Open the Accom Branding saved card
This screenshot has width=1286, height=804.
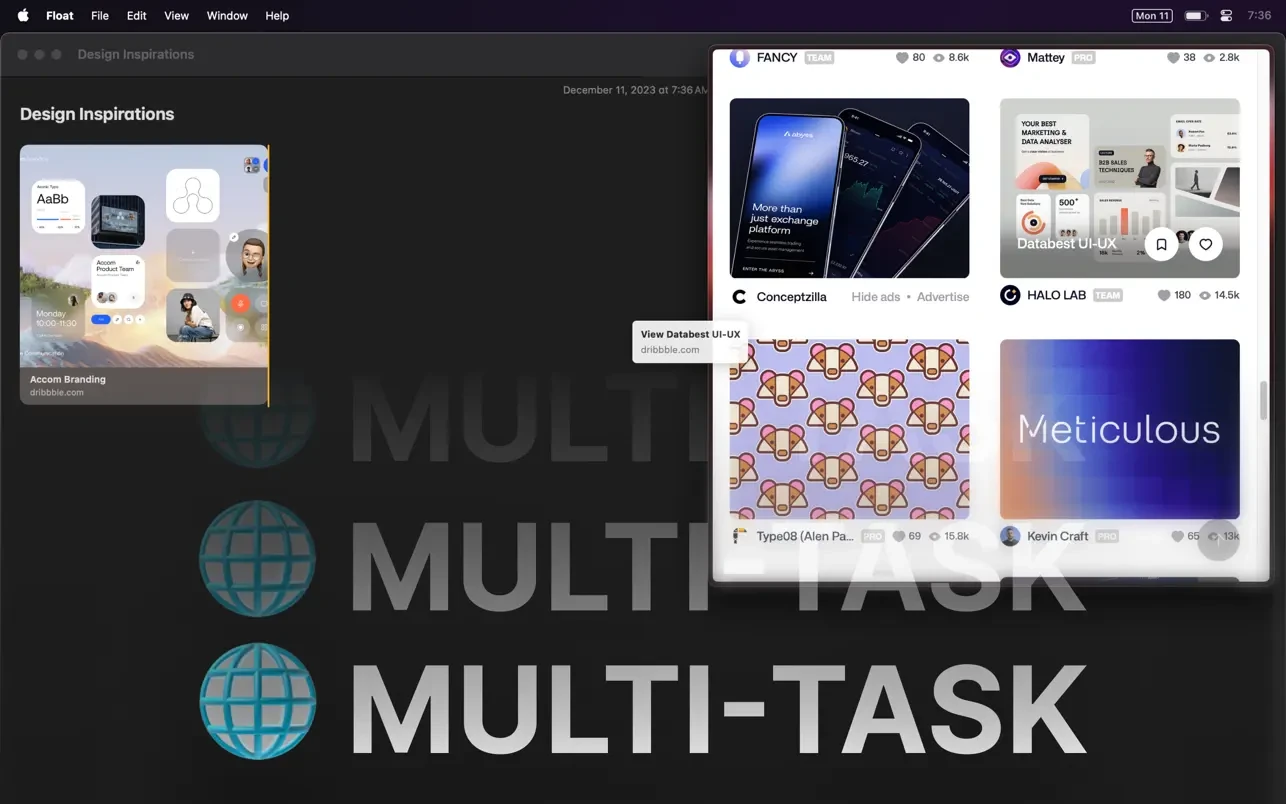click(x=144, y=274)
